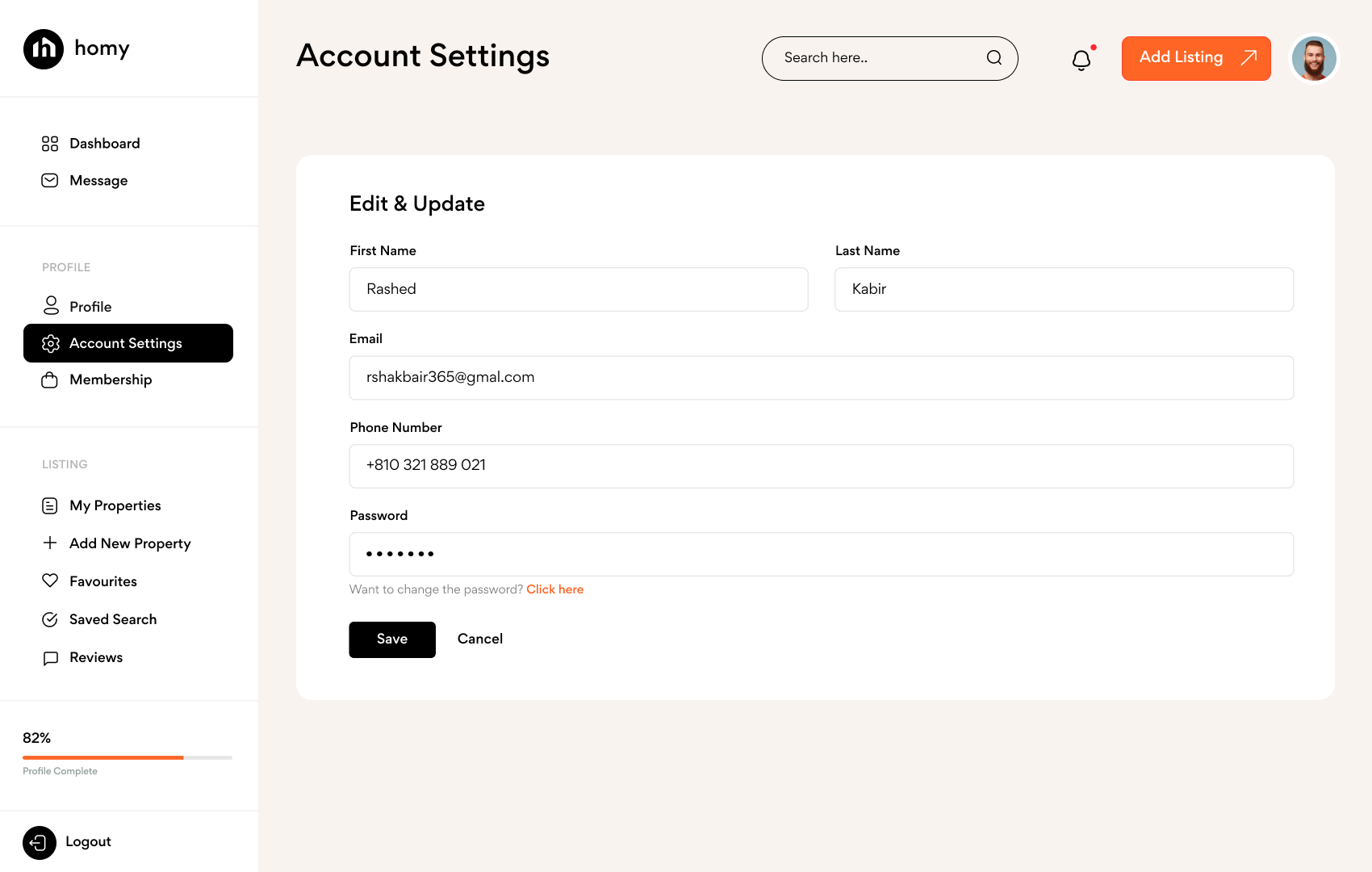Open Saved Search section

point(112,620)
